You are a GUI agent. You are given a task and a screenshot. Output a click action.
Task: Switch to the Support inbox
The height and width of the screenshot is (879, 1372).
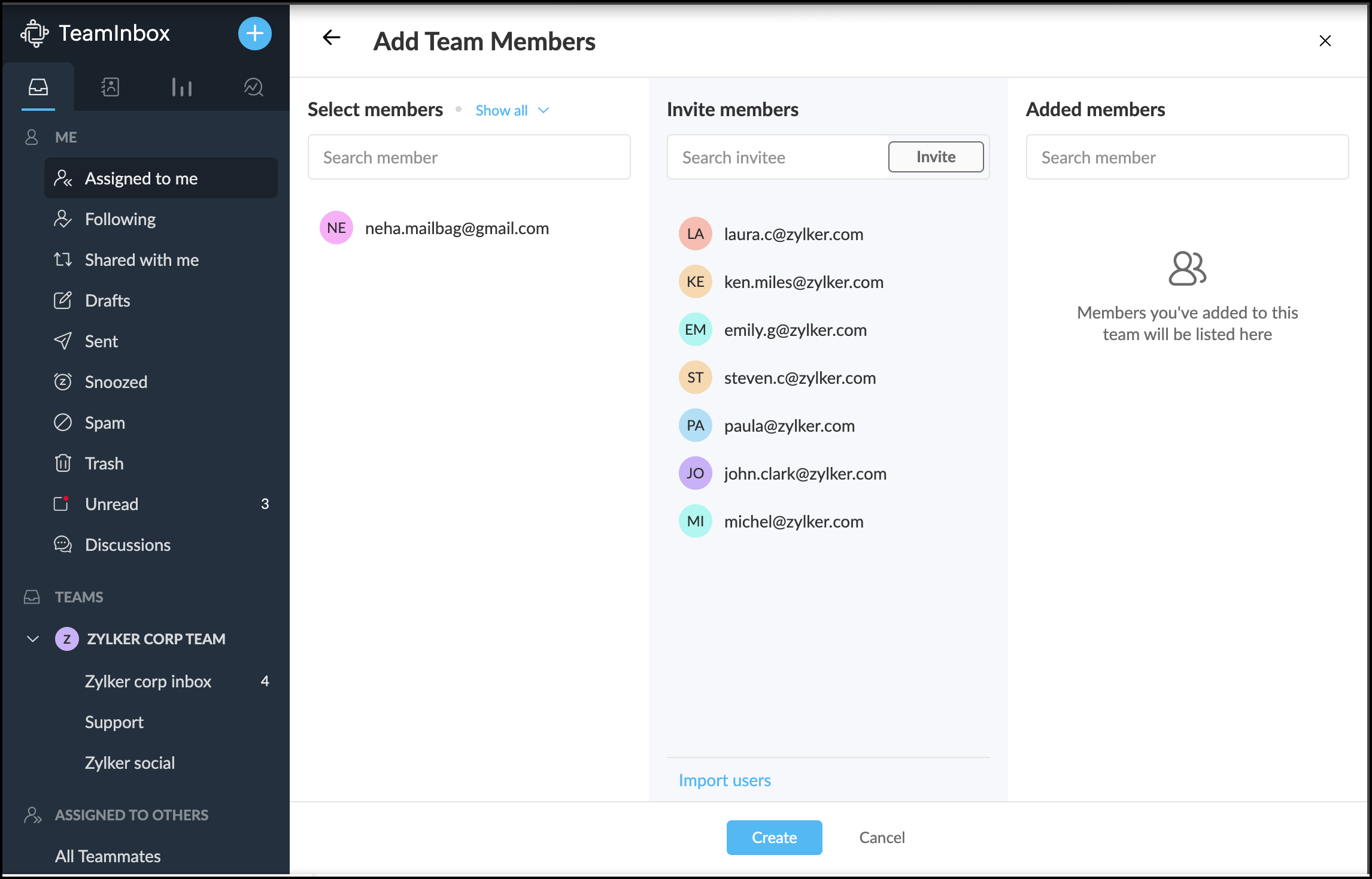point(114,722)
